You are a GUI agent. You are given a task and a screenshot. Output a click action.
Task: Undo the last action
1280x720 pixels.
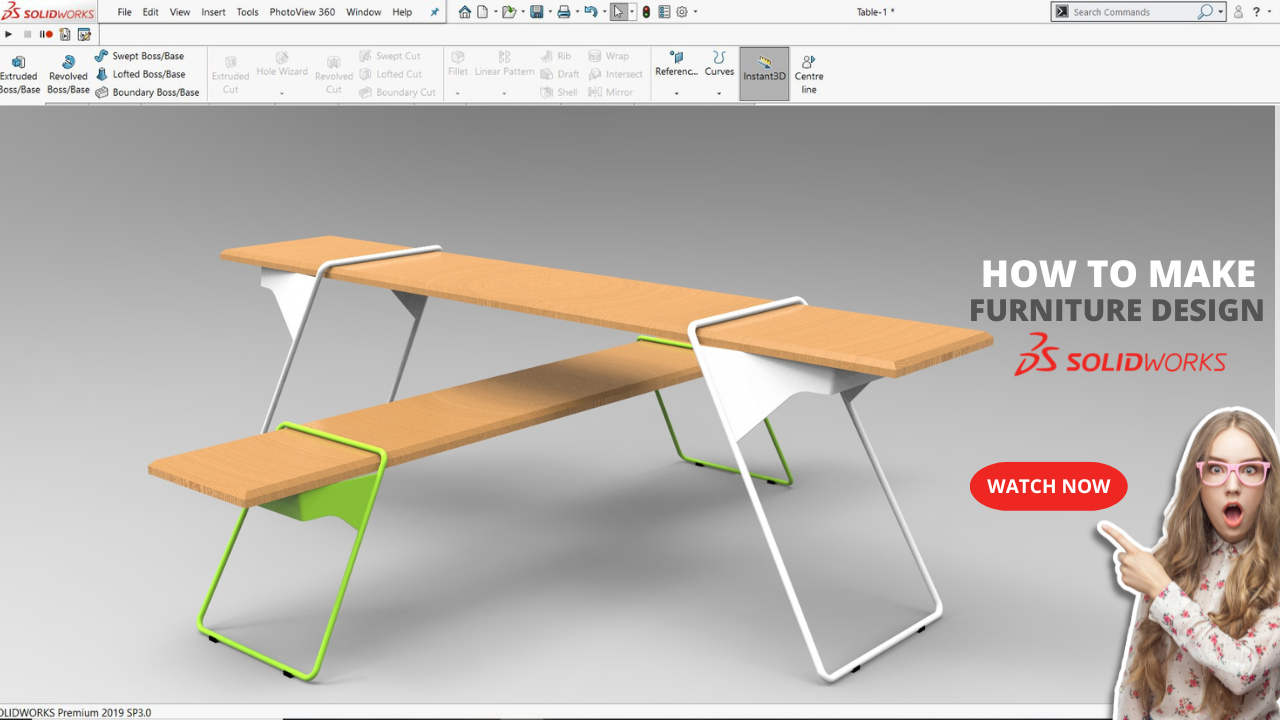pyautogui.click(x=590, y=12)
